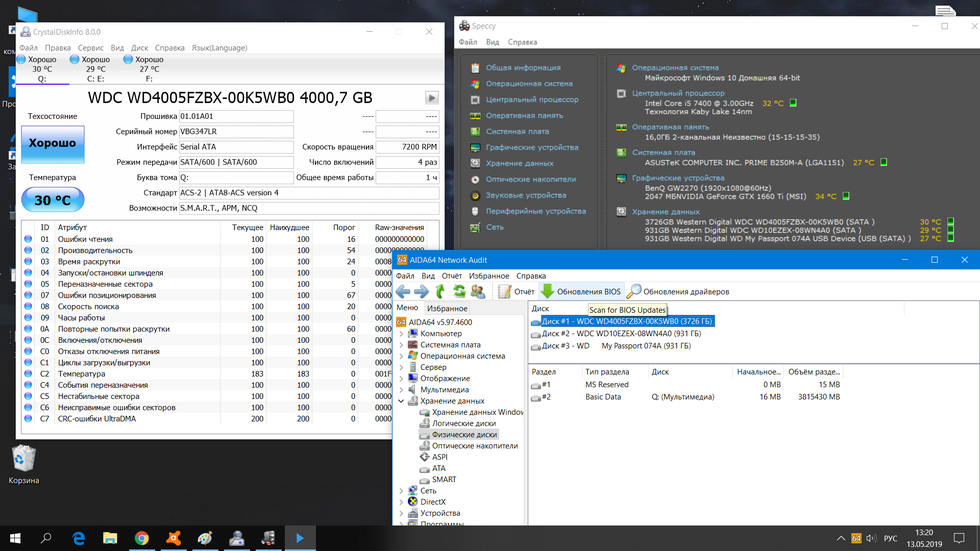The height and width of the screenshot is (551, 980).
Task: Select Операционная система in Speccy sidebar
Action: pos(529,84)
